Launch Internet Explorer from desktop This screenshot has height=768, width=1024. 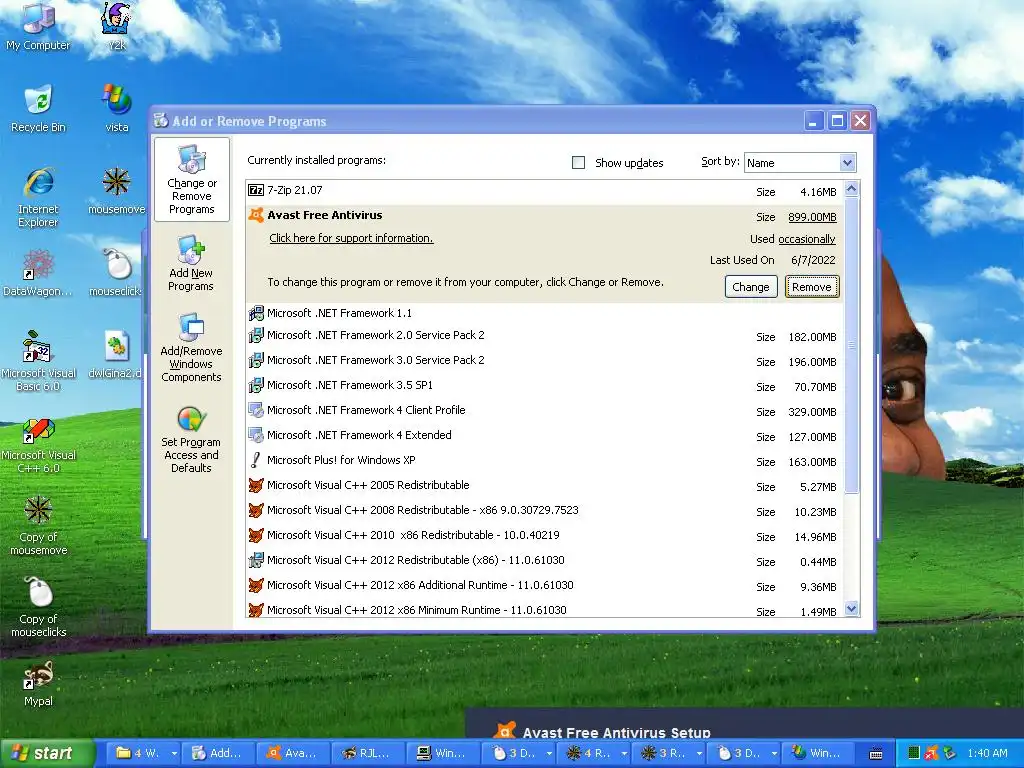click(38, 197)
